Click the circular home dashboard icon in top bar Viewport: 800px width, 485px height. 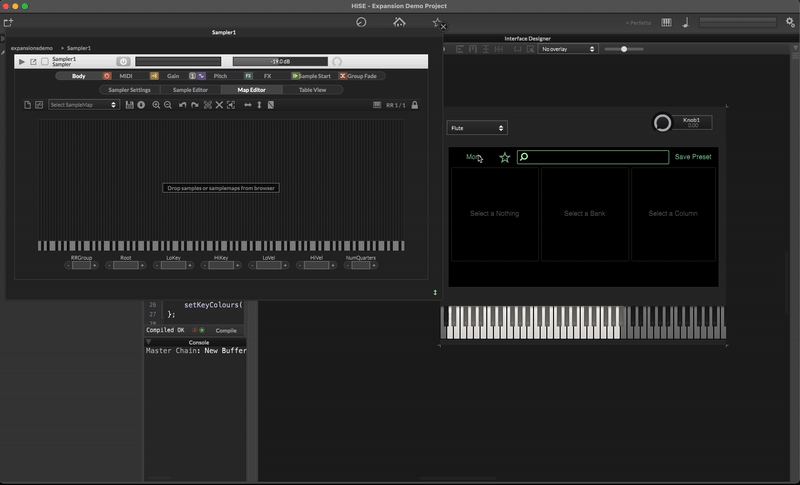(361, 22)
